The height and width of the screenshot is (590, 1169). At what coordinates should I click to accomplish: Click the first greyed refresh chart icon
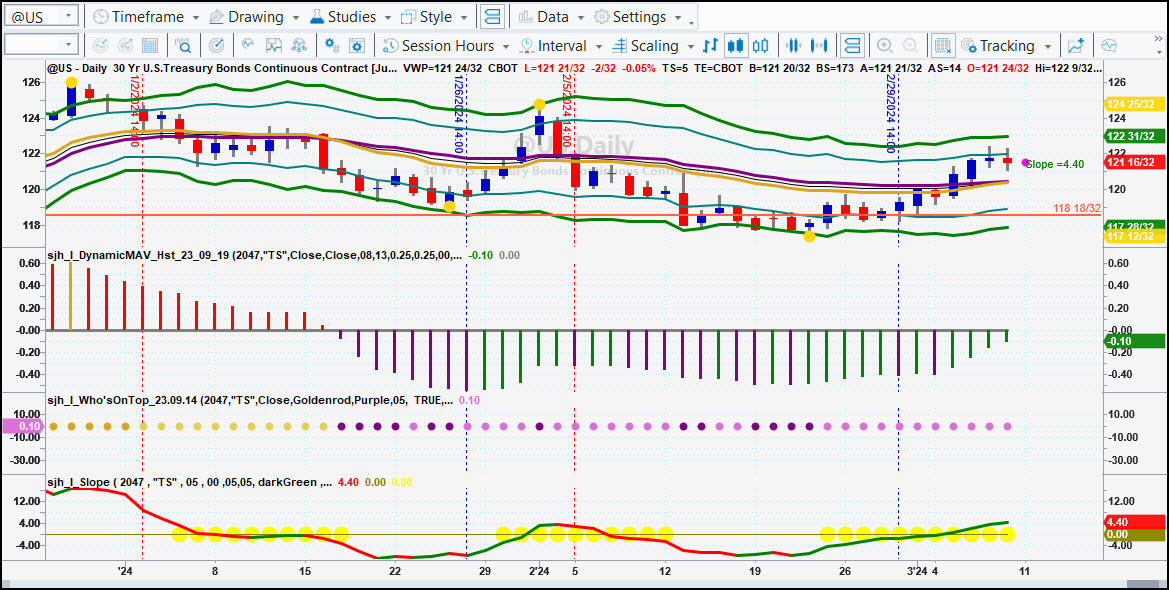click(x=100, y=45)
